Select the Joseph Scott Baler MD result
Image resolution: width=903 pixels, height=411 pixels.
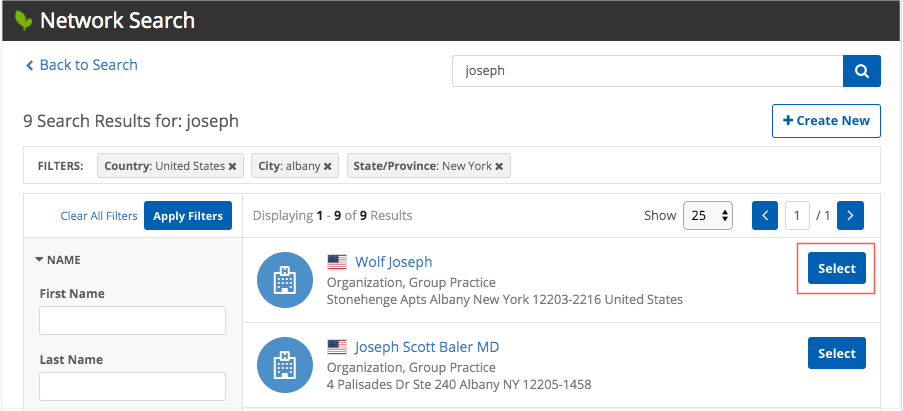[836, 353]
